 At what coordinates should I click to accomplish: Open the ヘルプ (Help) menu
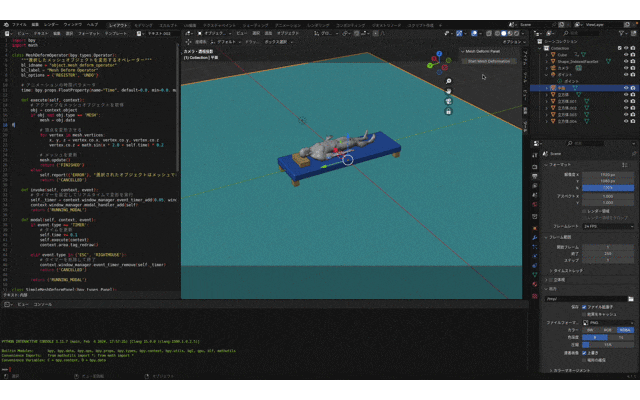[92, 25]
